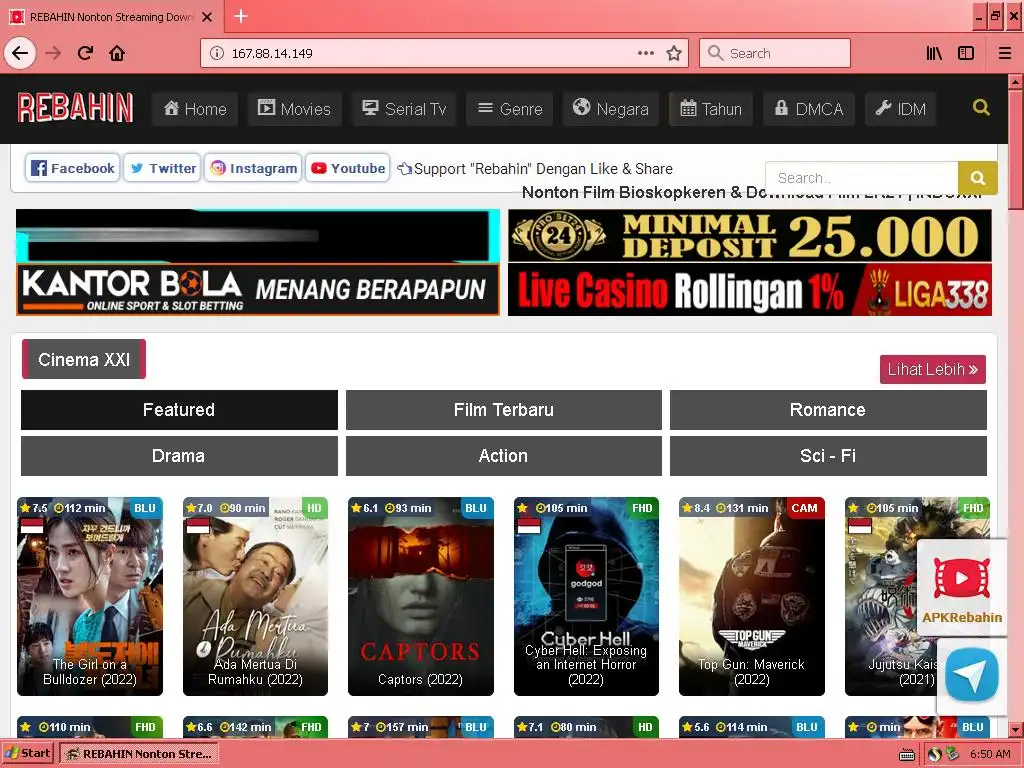Viewport: 1024px width, 768px height.
Task: Click the Minimal Deposit 25.000 banner
Action: pos(750,236)
